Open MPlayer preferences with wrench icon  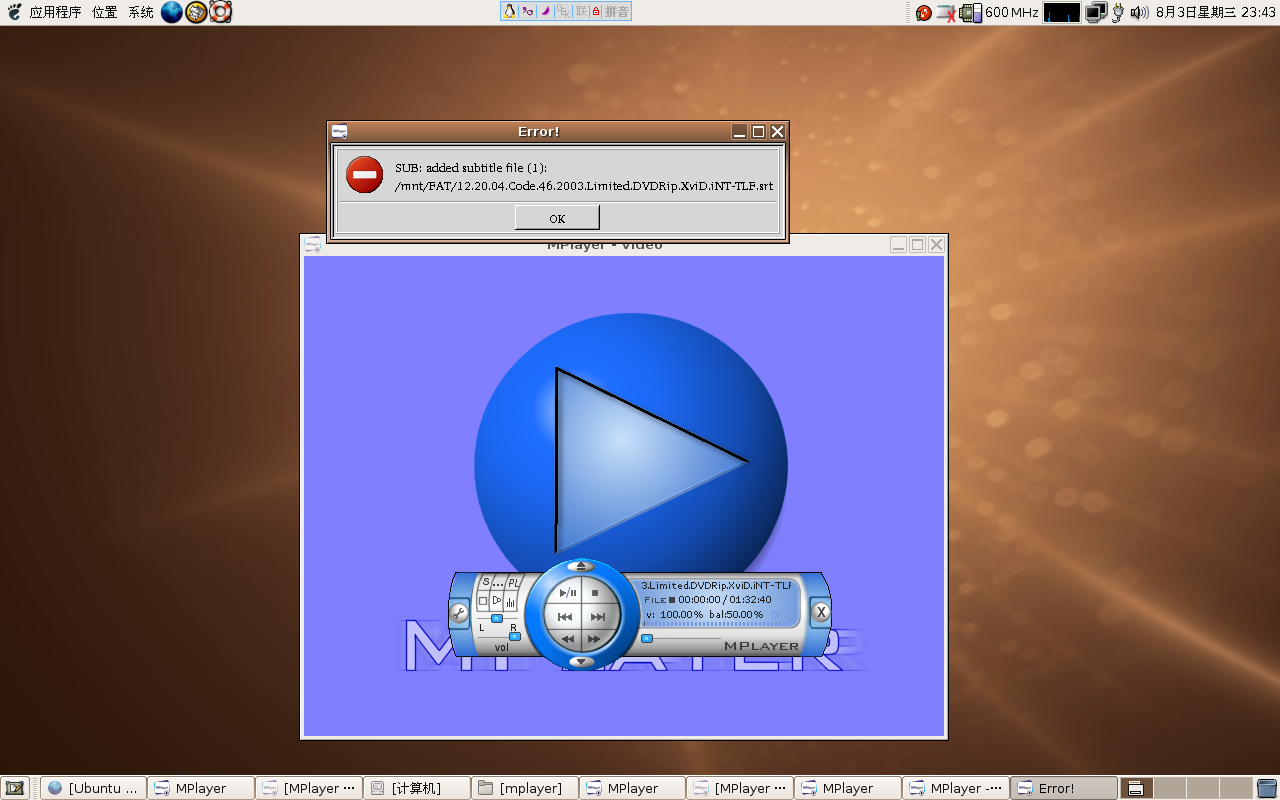click(x=459, y=613)
